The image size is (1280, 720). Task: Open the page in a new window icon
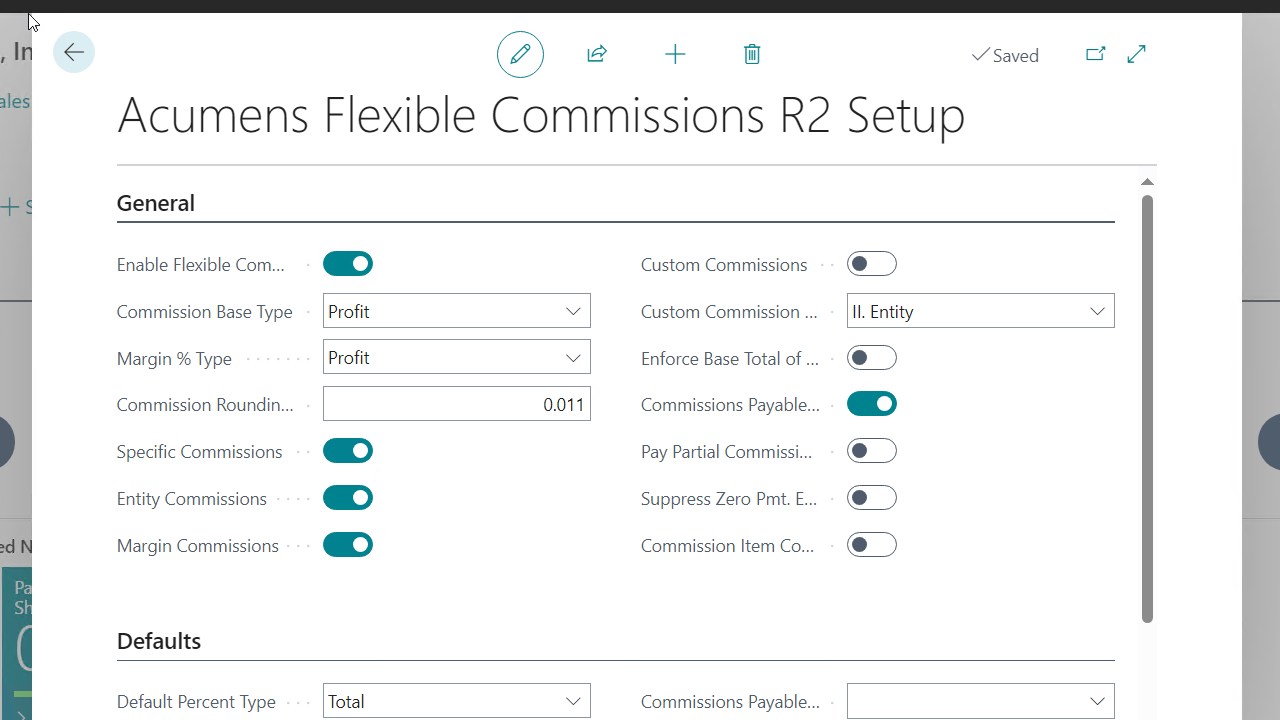tap(1096, 54)
